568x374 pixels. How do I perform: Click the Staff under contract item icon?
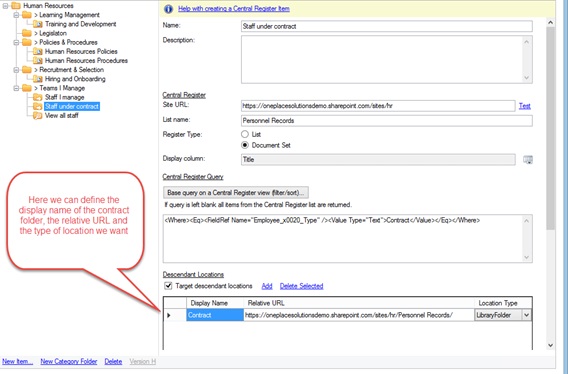pyautogui.click(x=38, y=107)
